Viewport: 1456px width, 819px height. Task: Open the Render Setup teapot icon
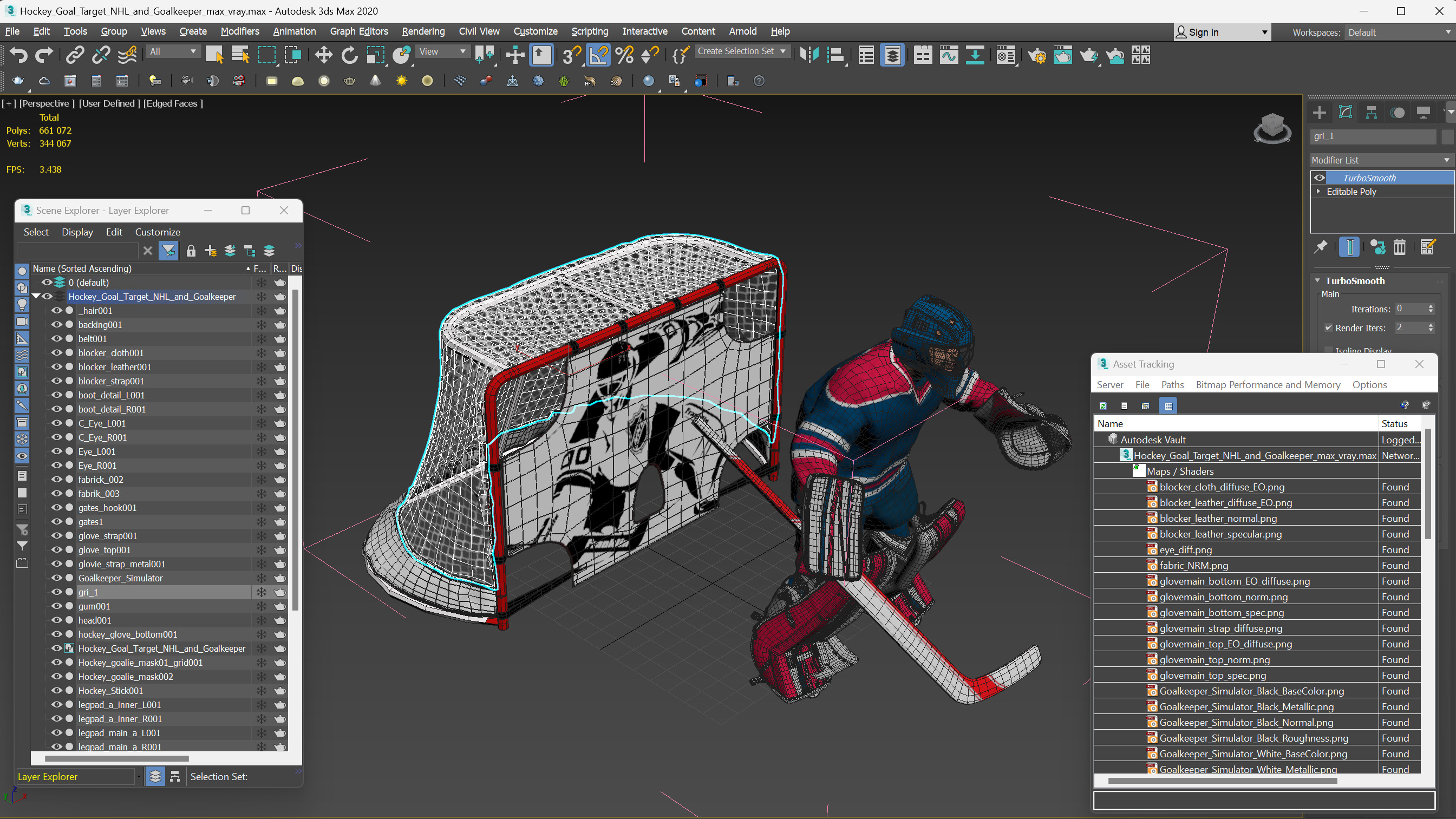click(1036, 55)
